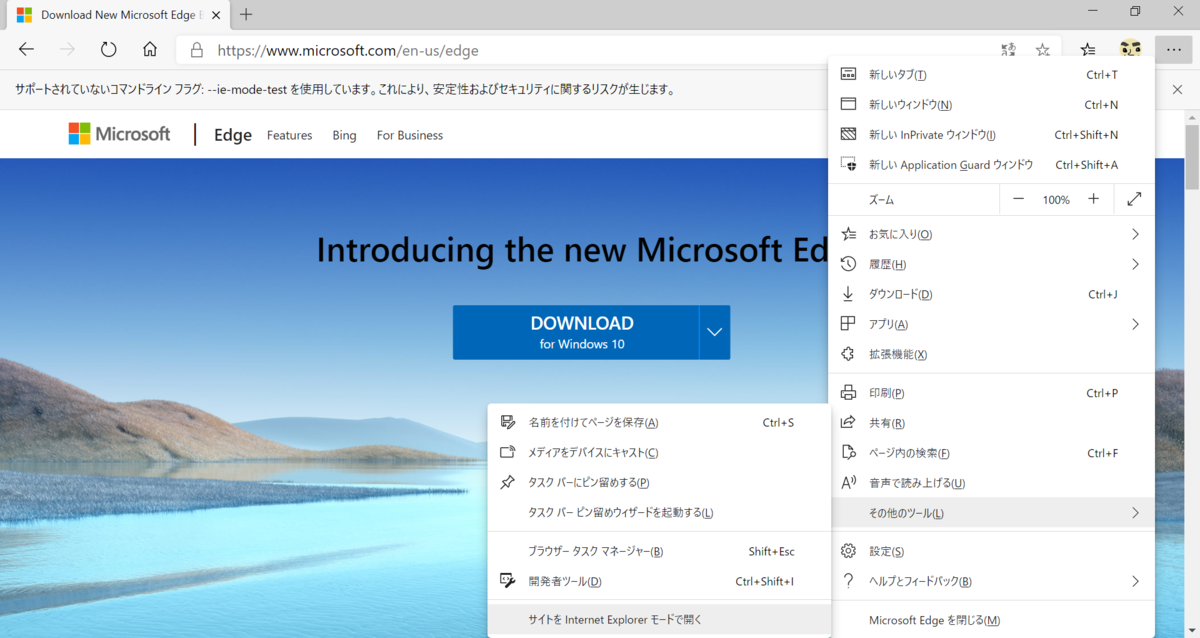1200x638 pixels.
Task: Click the Microsoft logo
Action: [x=119, y=134]
